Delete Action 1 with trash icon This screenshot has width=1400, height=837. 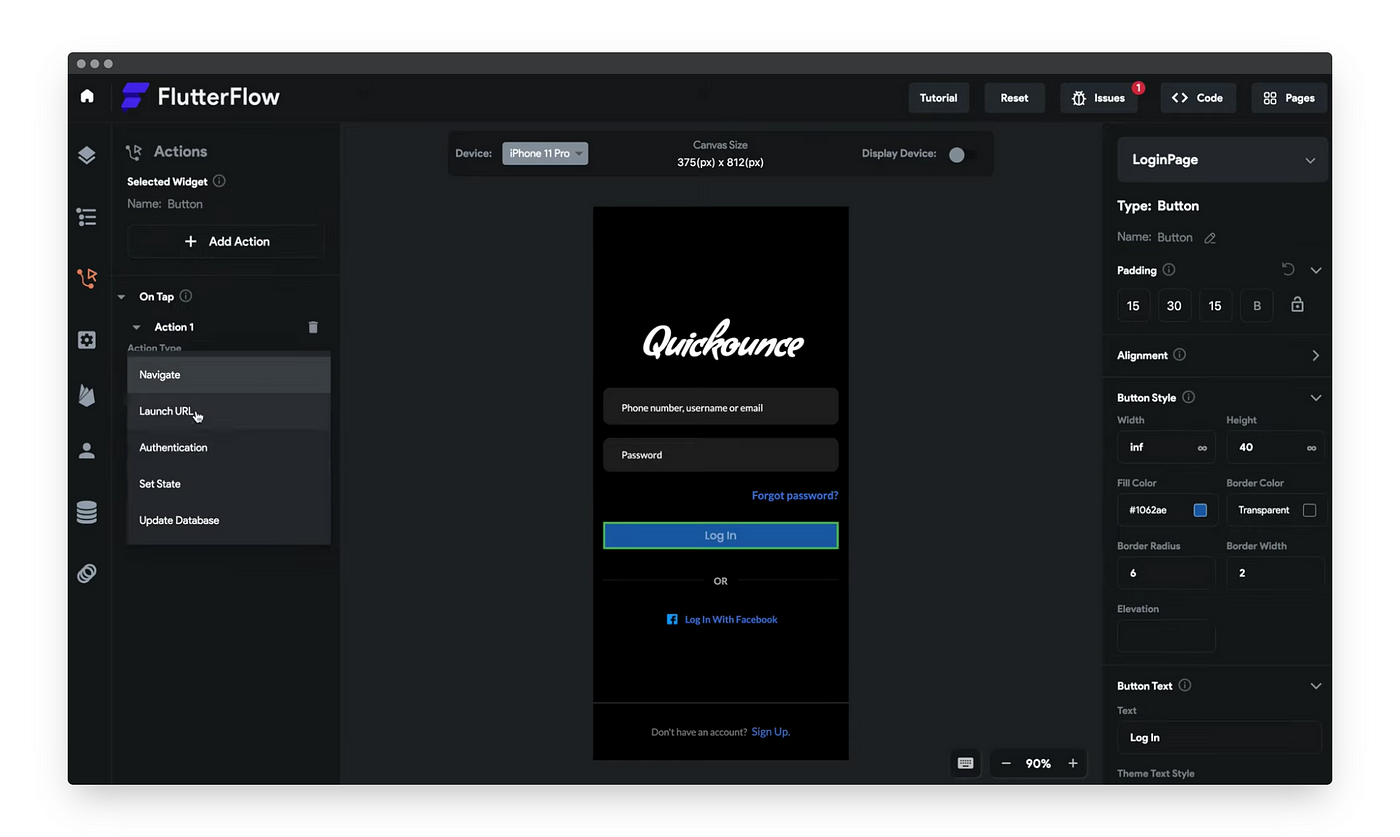[313, 327]
